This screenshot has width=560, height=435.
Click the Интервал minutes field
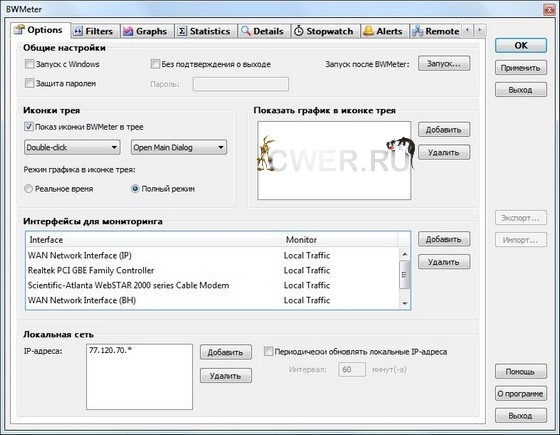tap(352, 369)
